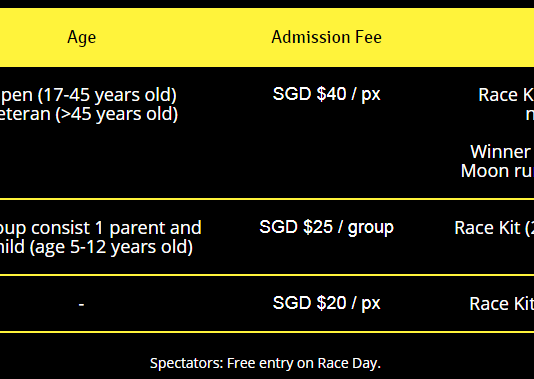
Task: Click the Race Kit (2 text, second row
Action: coord(494,228)
